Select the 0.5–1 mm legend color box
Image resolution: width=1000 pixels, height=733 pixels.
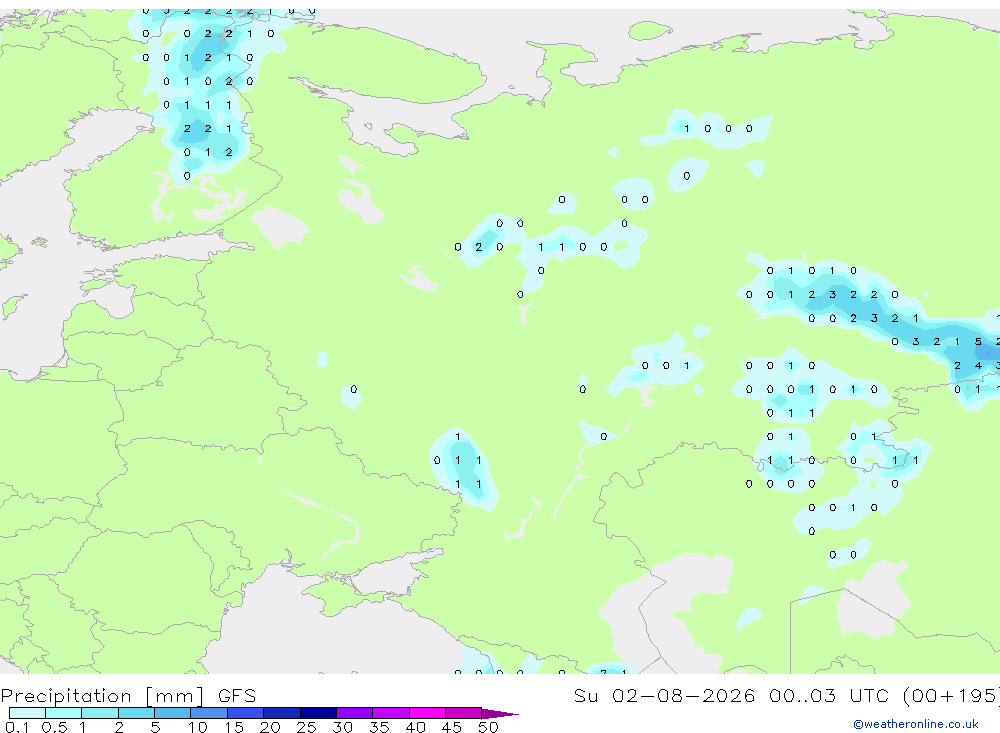coord(64,713)
